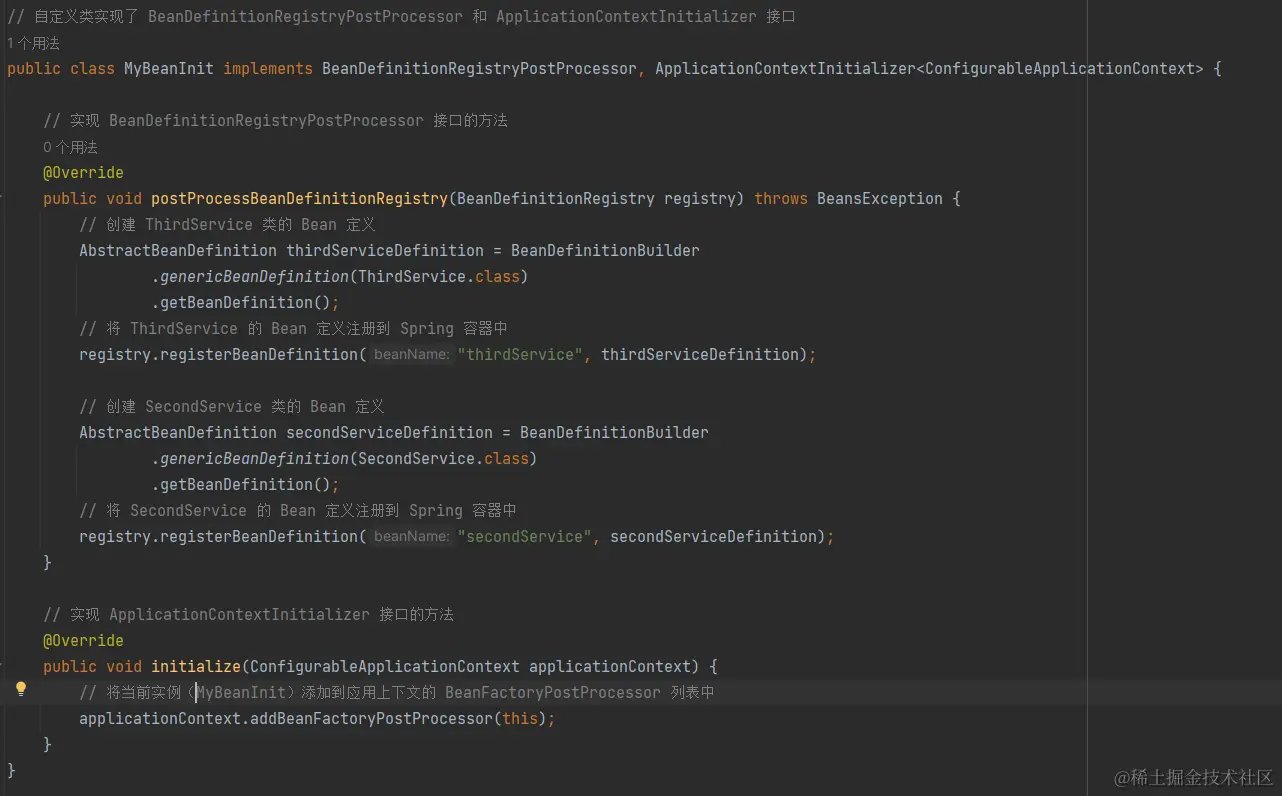The width and height of the screenshot is (1282, 796).
Task: Click the BeansException type after throws
Action: 880,199
